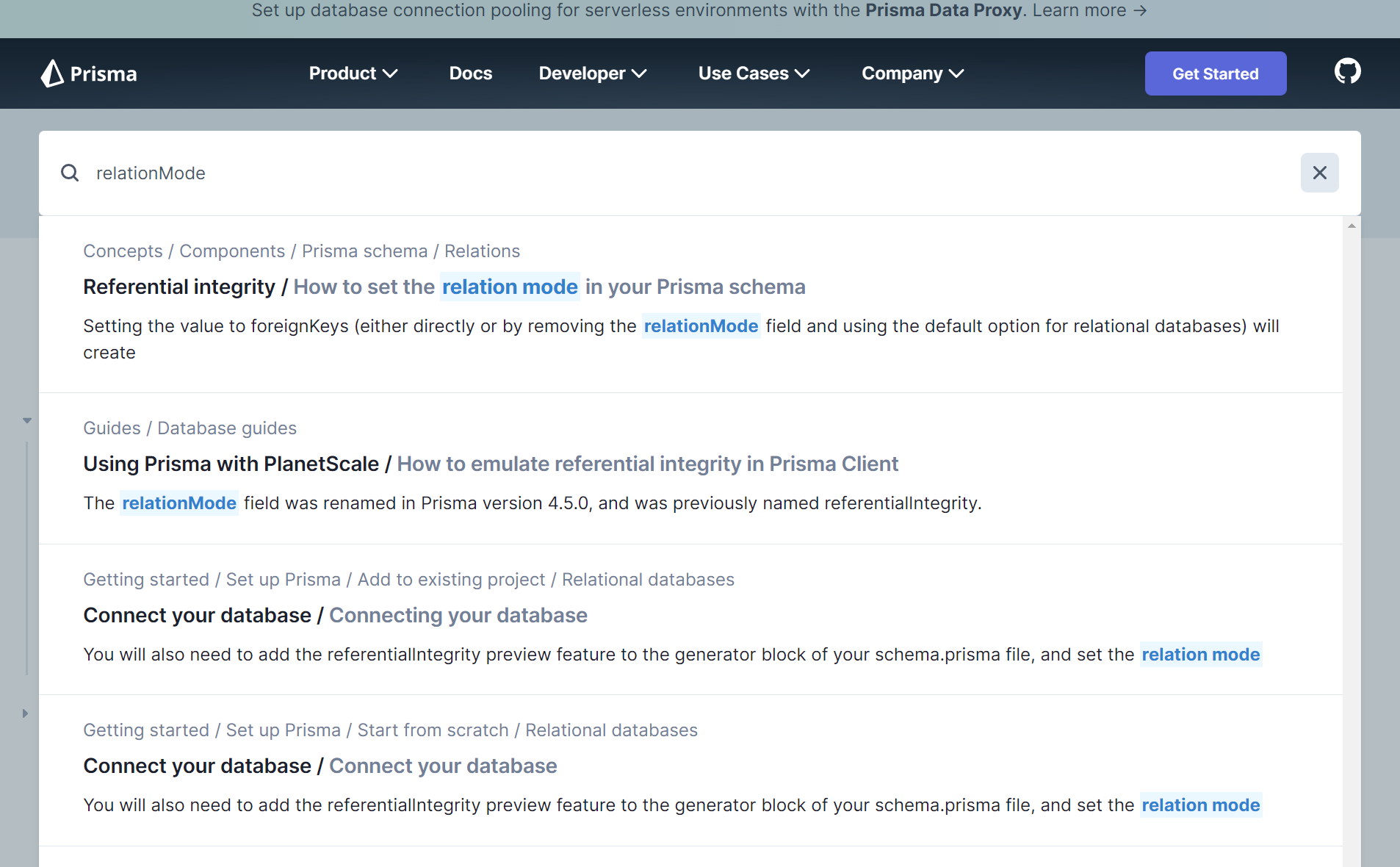Open the Referential integrity relation mode result
Image resolution: width=1400 pixels, height=867 pixels.
point(444,287)
